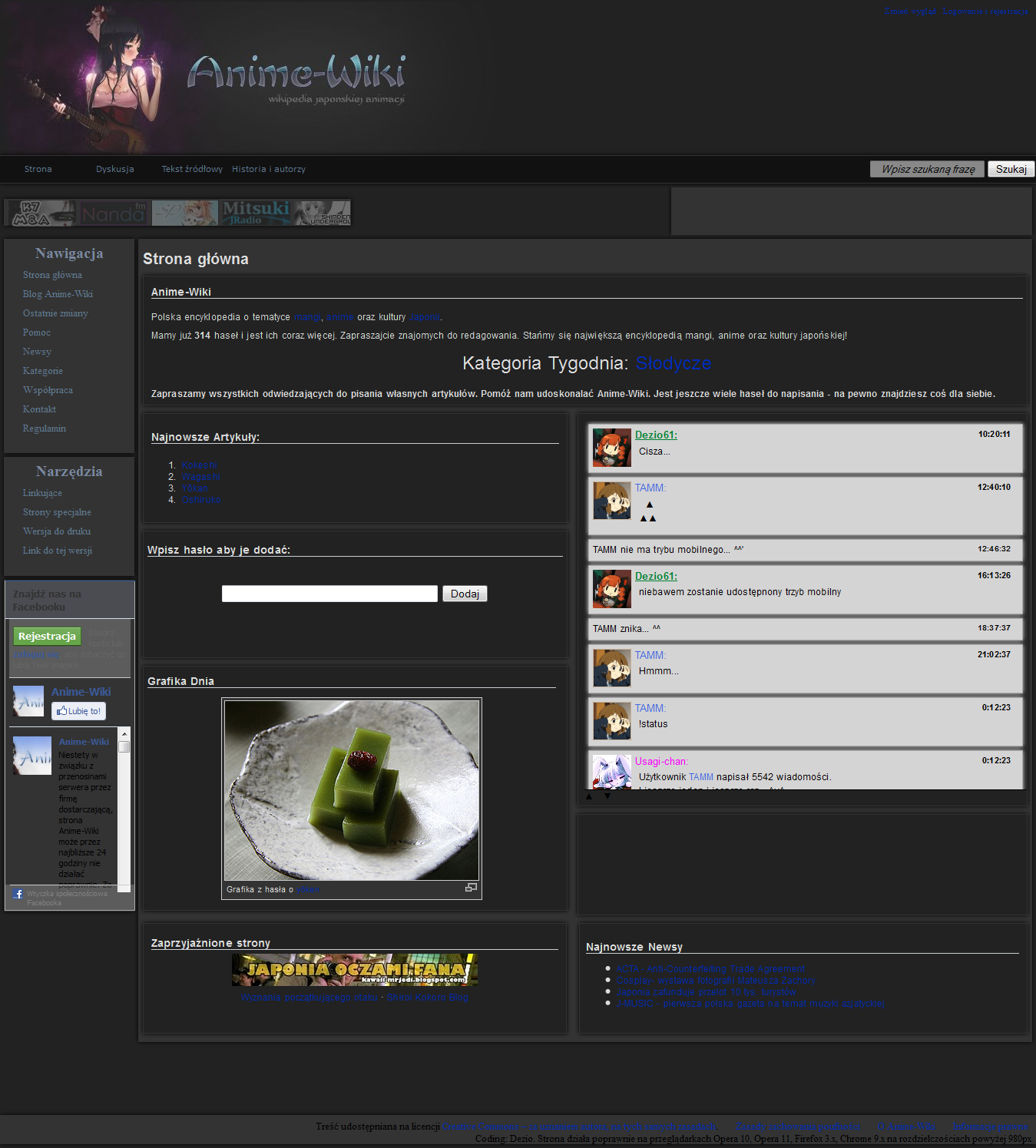Focus the add-article text field
Screen dimensions: 1036x1148
point(329,594)
